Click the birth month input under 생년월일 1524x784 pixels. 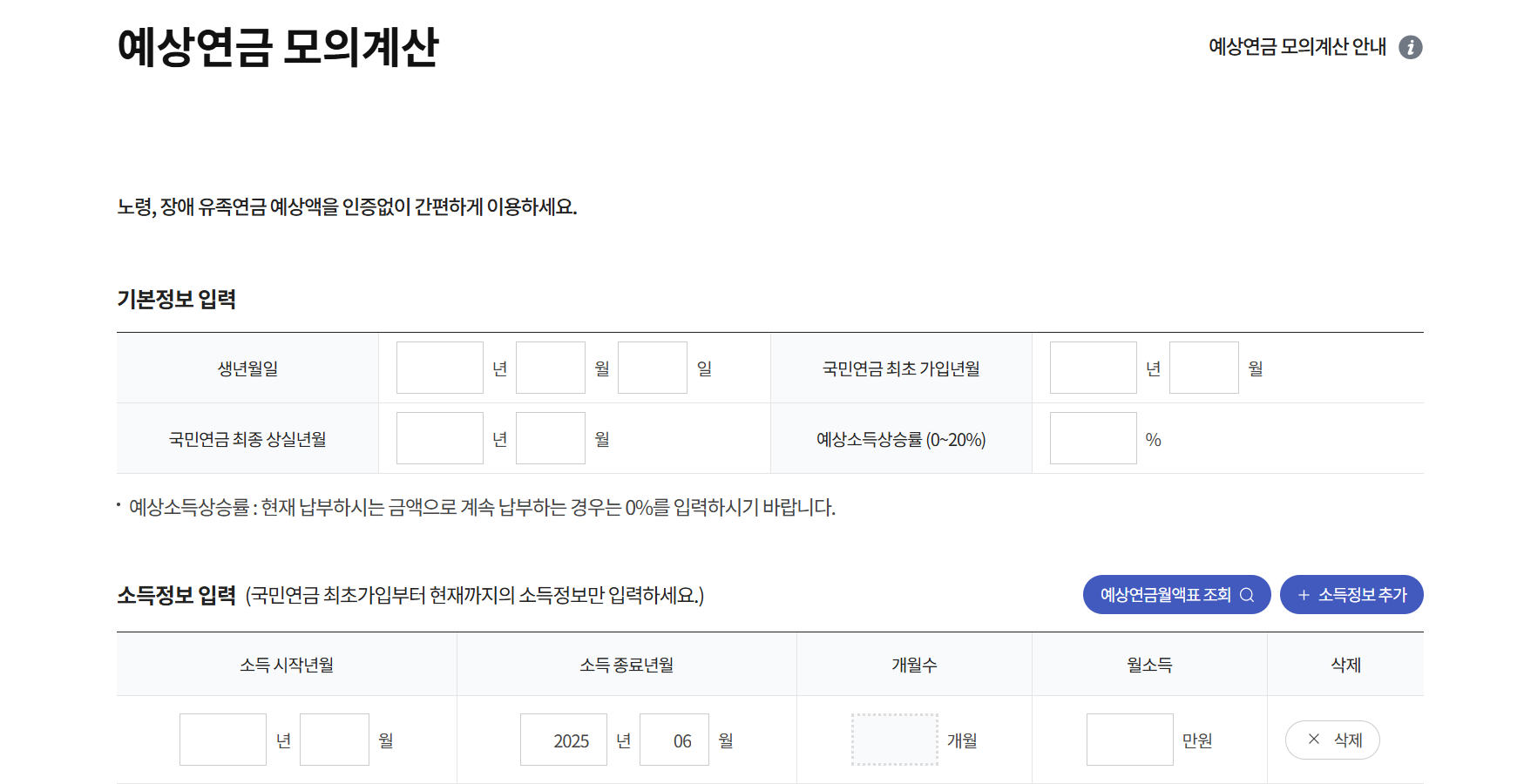(550, 367)
